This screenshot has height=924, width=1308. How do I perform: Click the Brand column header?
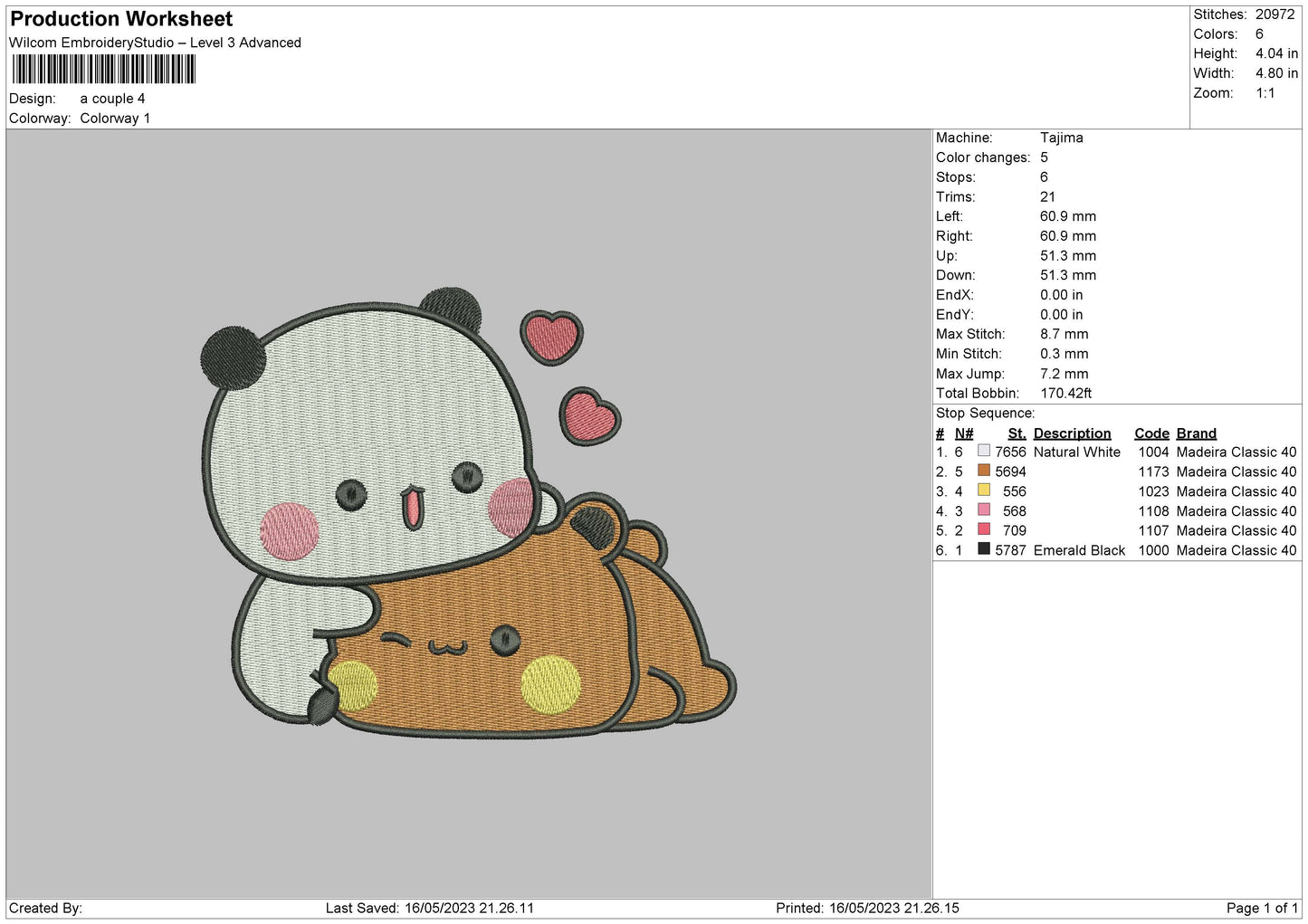click(x=1196, y=433)
